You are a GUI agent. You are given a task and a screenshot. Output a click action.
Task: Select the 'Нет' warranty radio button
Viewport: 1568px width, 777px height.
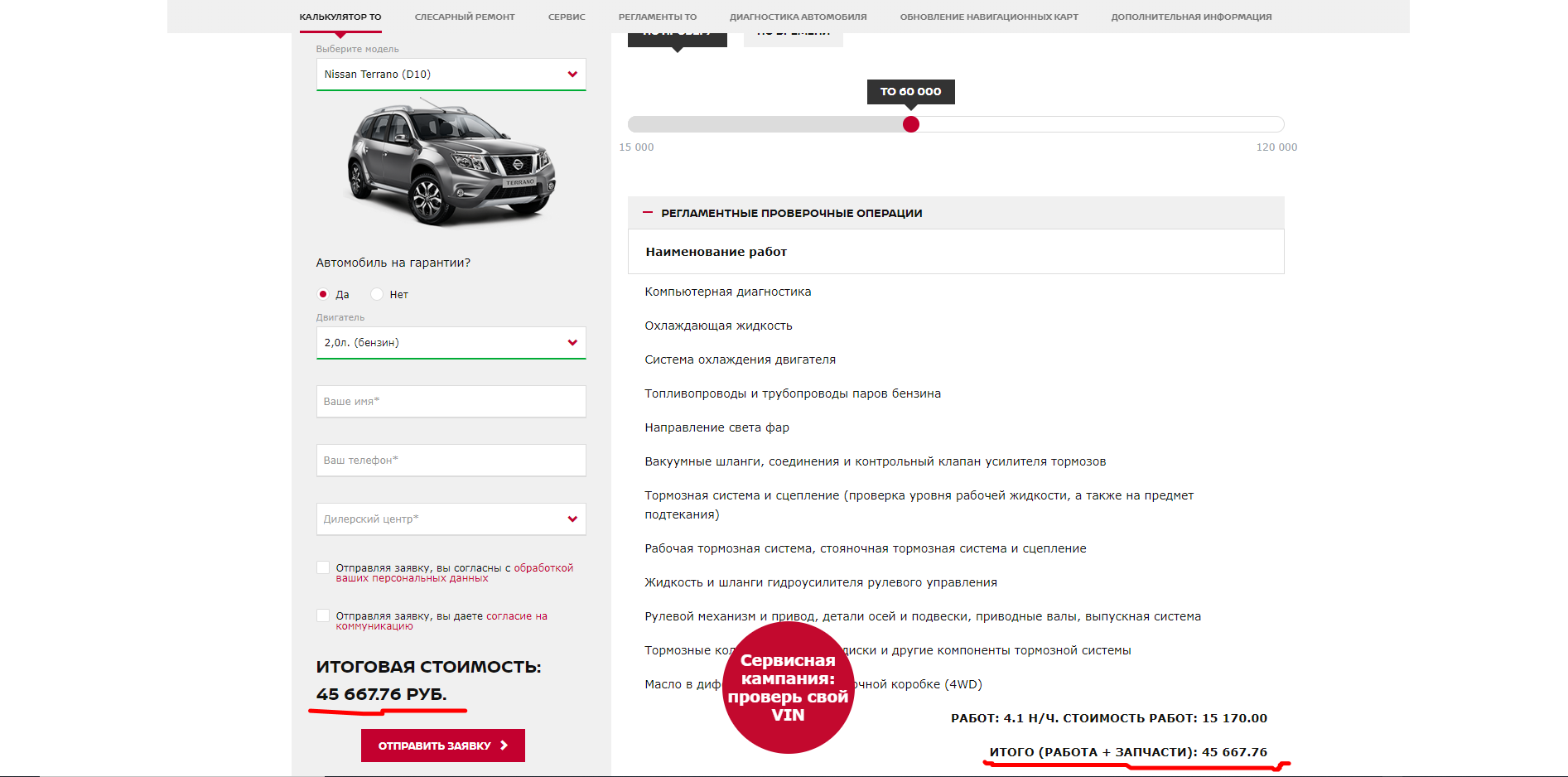point(377,295)
